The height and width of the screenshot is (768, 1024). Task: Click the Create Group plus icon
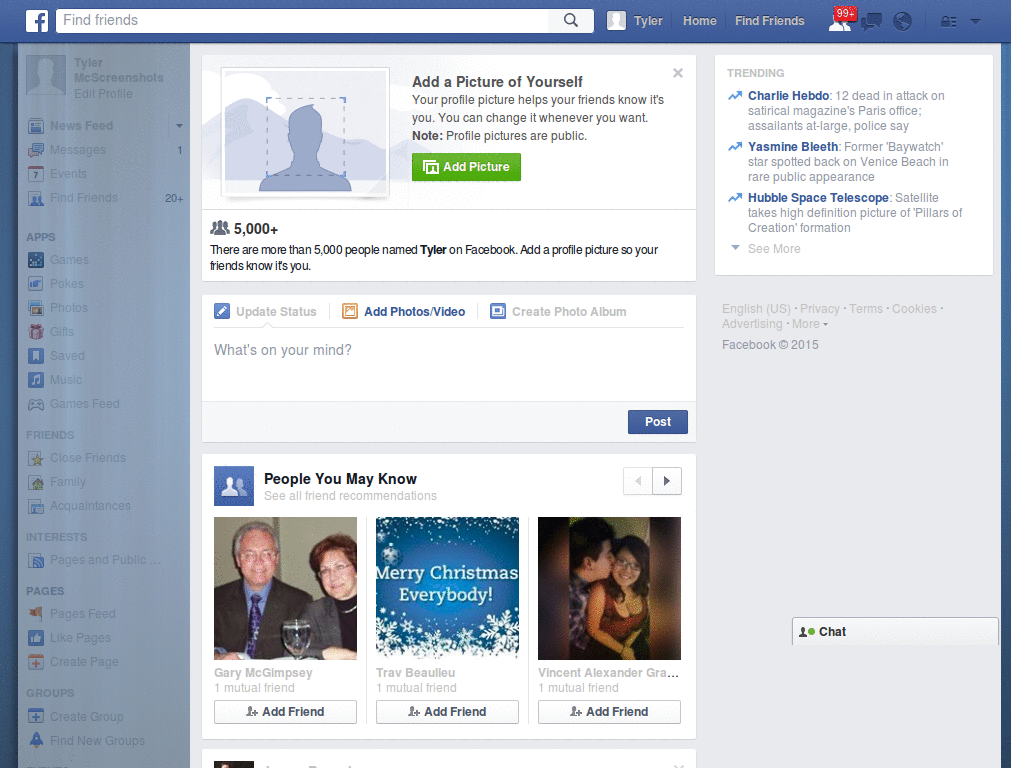[x=36, y=716]
